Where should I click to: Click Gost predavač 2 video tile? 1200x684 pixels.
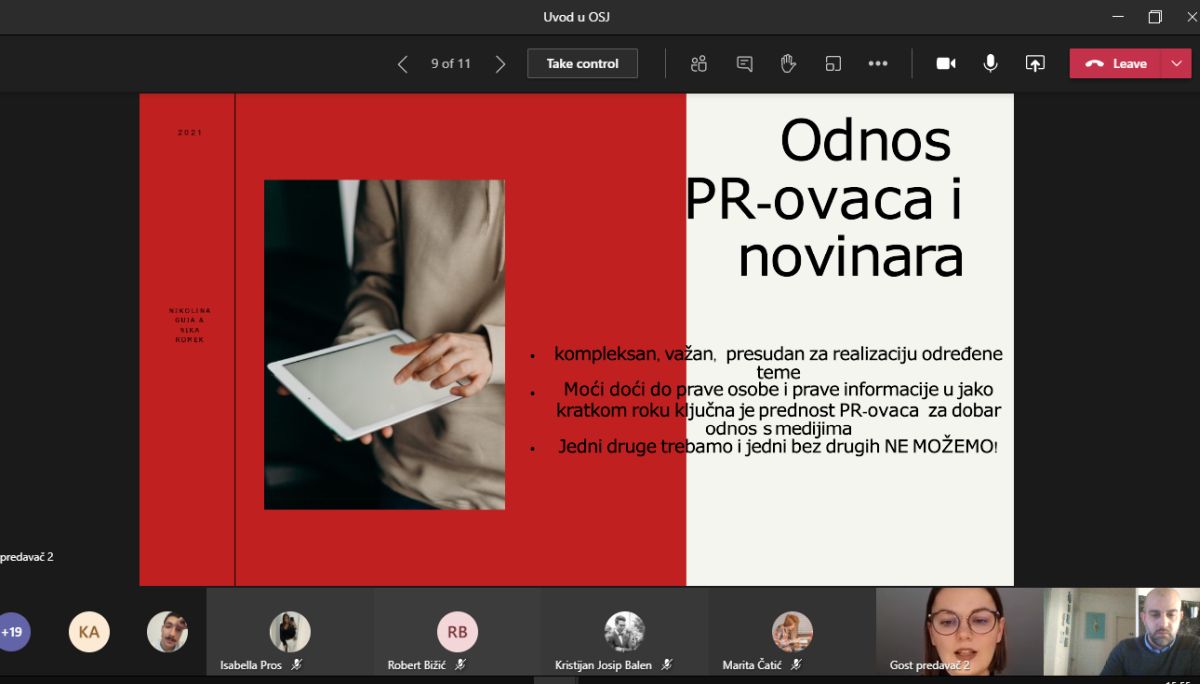(959, 630)
